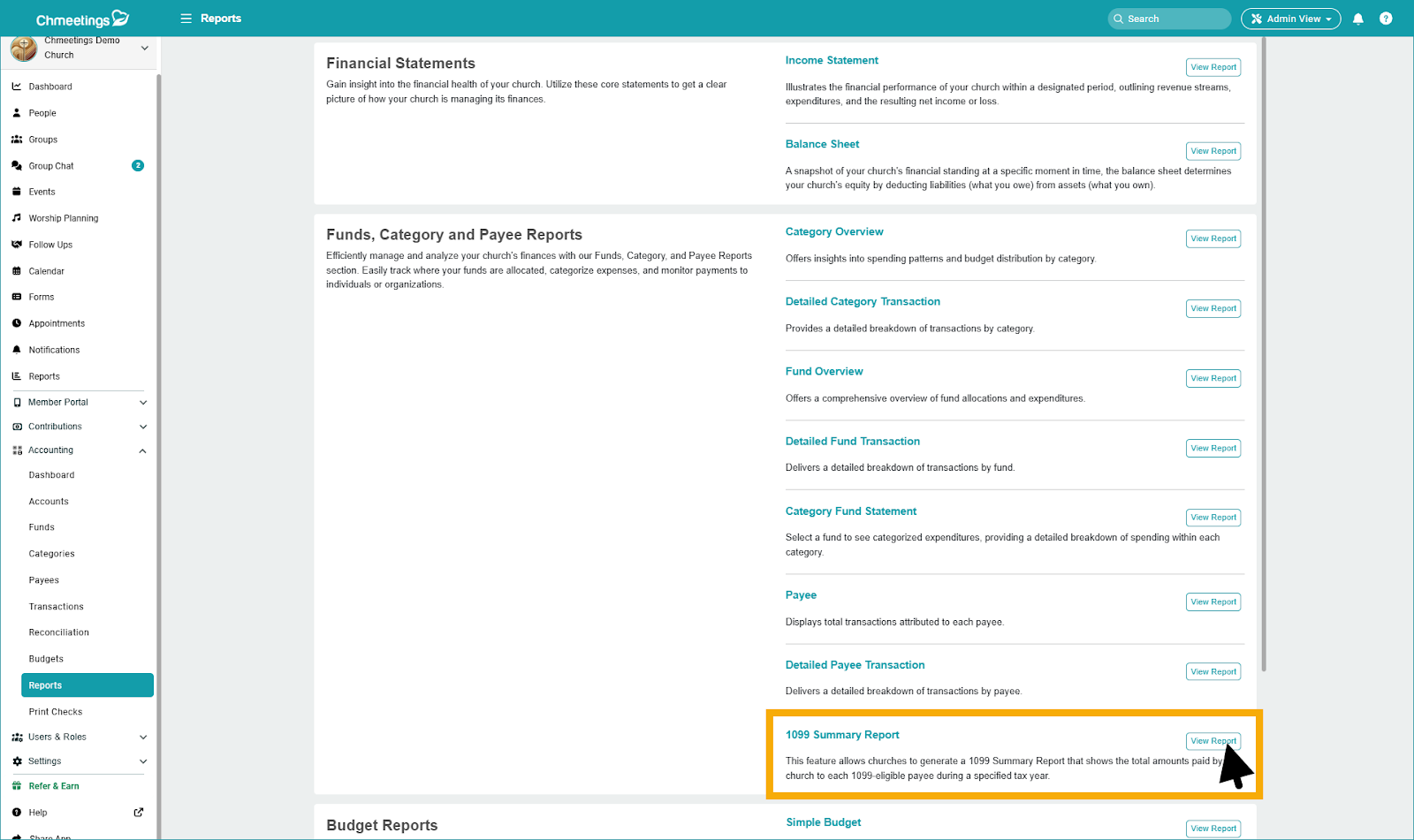Toggle the hamburger menu icon

(186, 19)
